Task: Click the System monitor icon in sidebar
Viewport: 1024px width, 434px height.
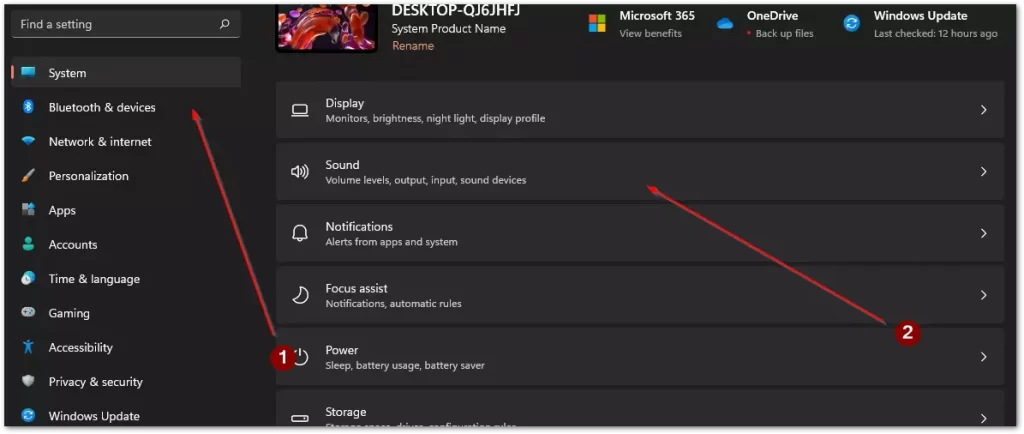Action: (x=28, y=72)
